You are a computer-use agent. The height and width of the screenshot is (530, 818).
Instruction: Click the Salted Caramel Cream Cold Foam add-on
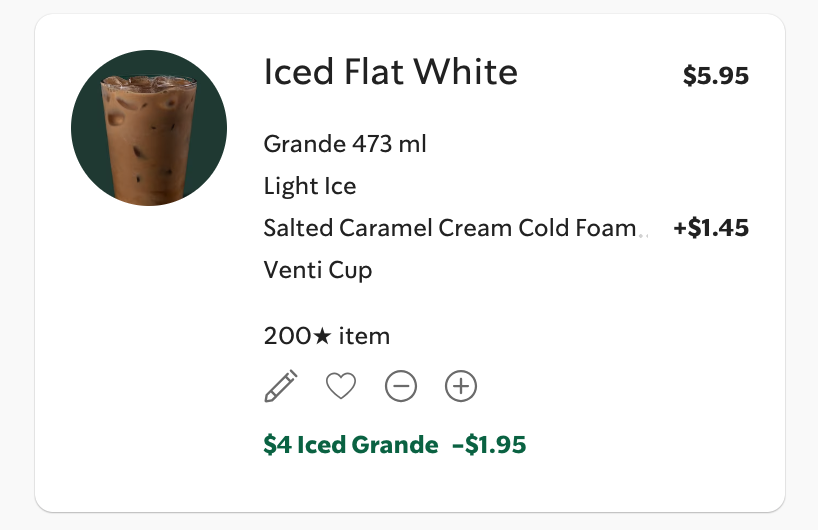coord(449,228)
